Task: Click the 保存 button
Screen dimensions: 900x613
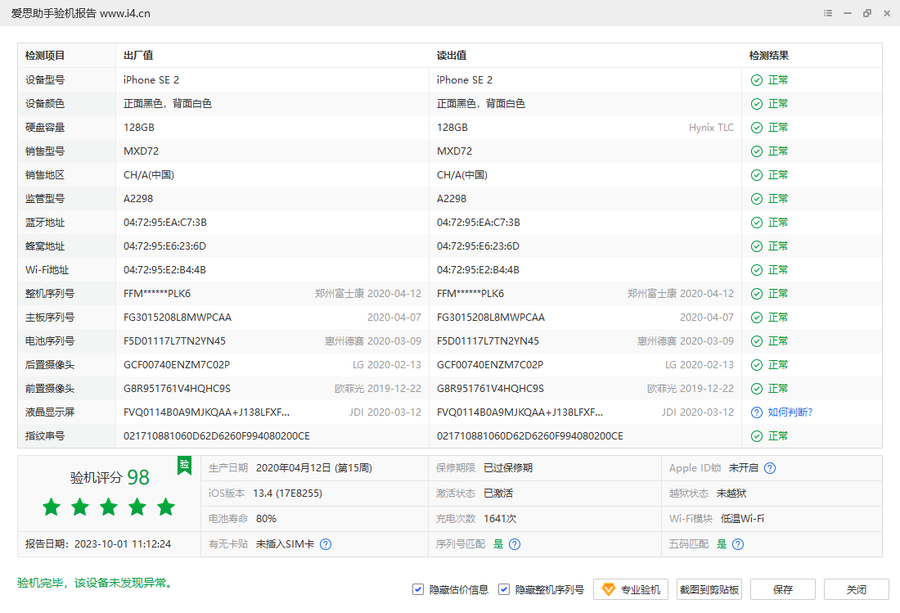Action: (783, 590)
